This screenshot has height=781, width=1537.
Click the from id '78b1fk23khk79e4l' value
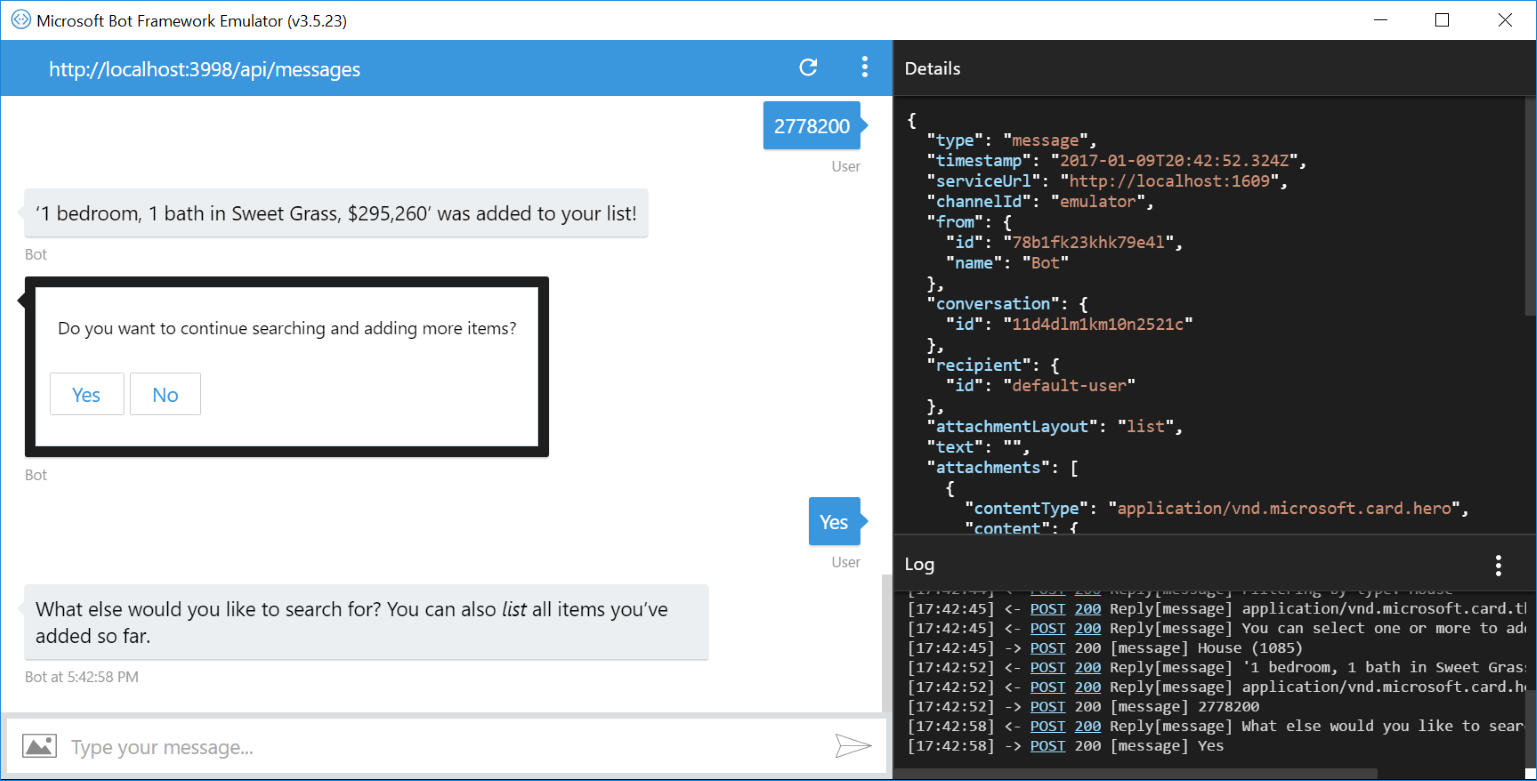tap(1093, 242)
